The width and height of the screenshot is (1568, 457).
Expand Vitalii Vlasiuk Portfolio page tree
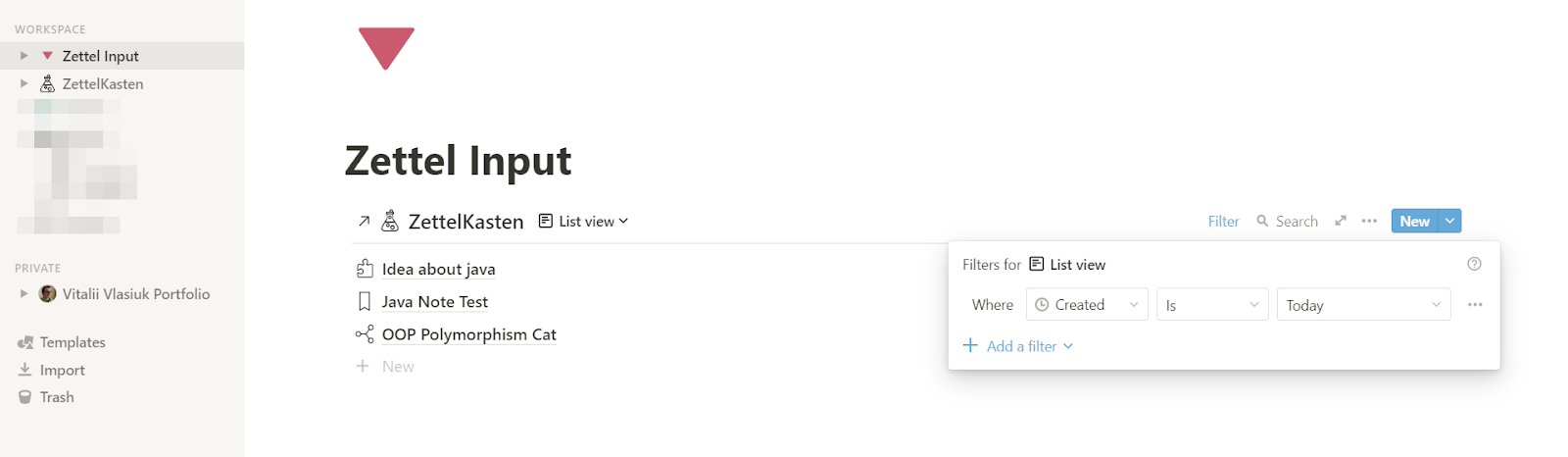pyautogui.click(x=24, y=293)
